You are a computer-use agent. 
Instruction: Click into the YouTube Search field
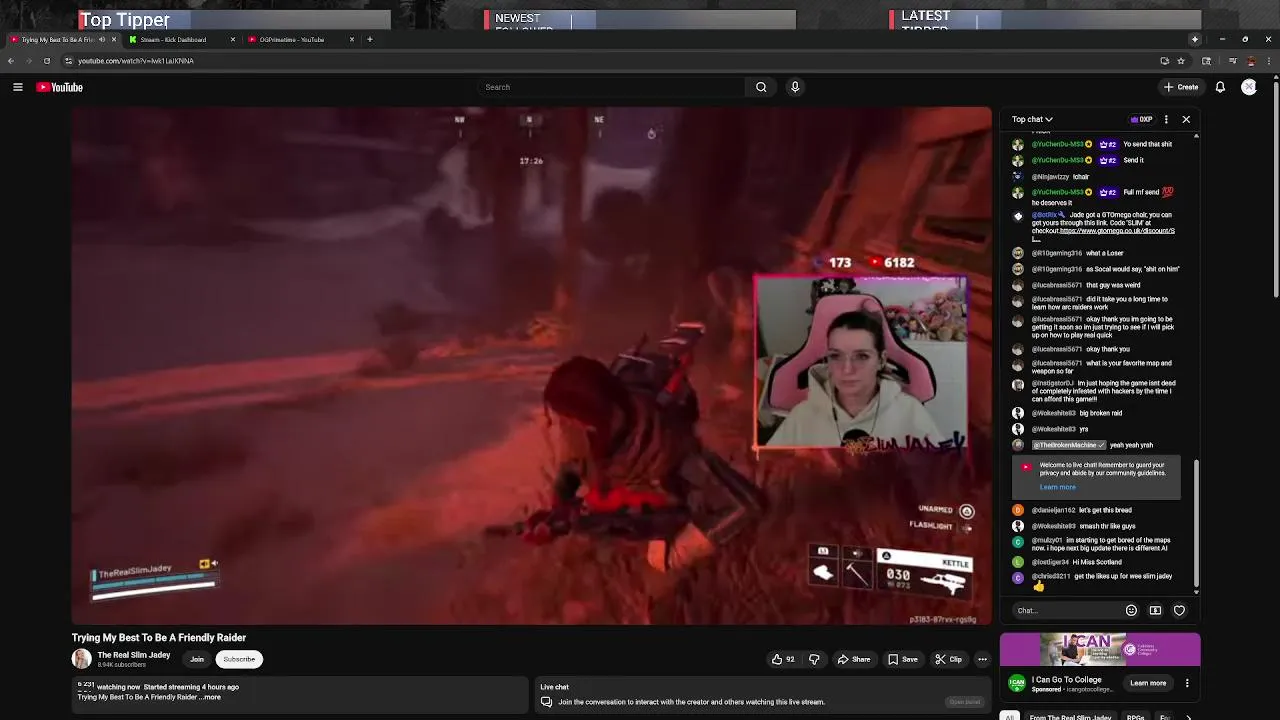coord(612,87)
